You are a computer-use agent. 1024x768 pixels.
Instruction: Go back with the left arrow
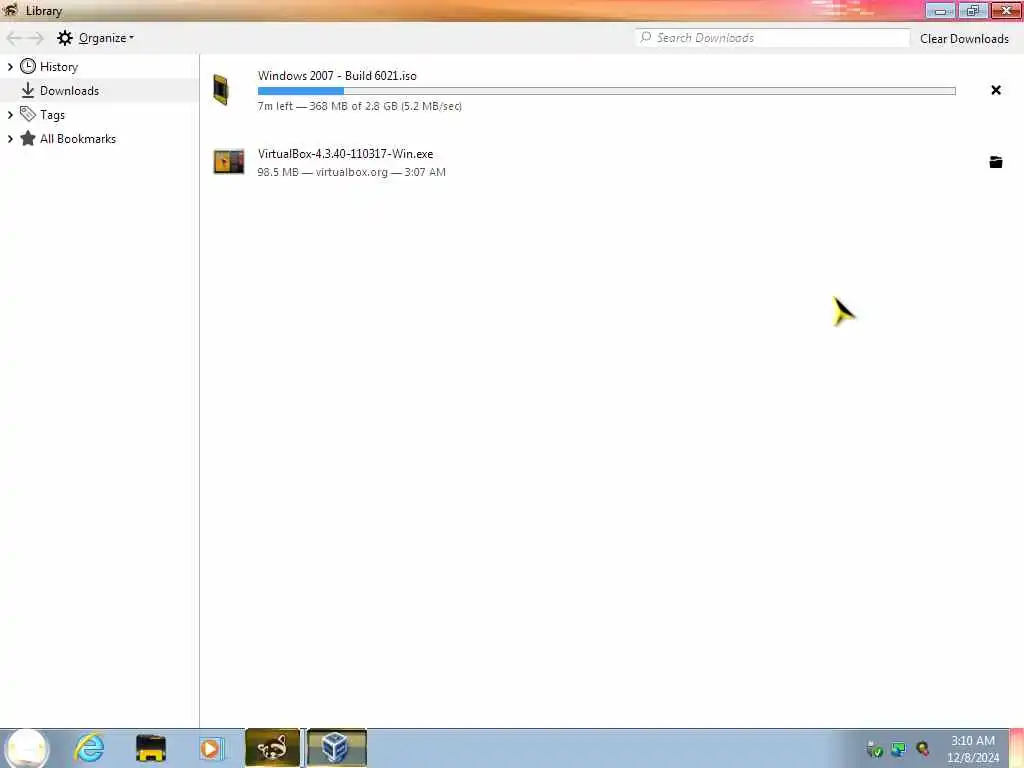(x=14, y=38)
